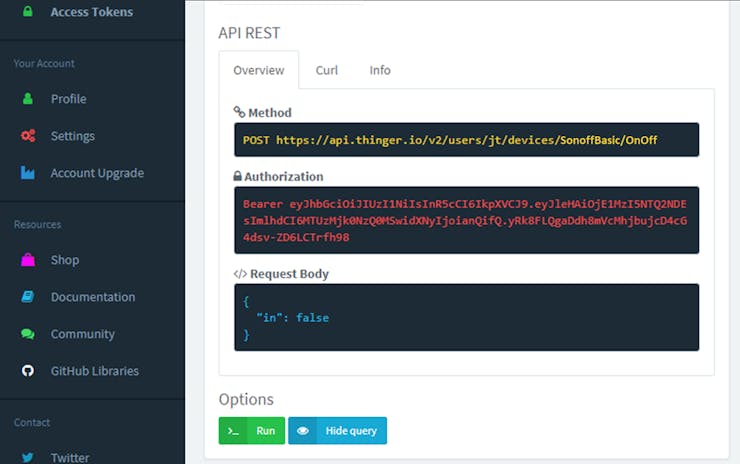Click the blue chart icon beside Account Upgrade

click(x=27, y=173)
